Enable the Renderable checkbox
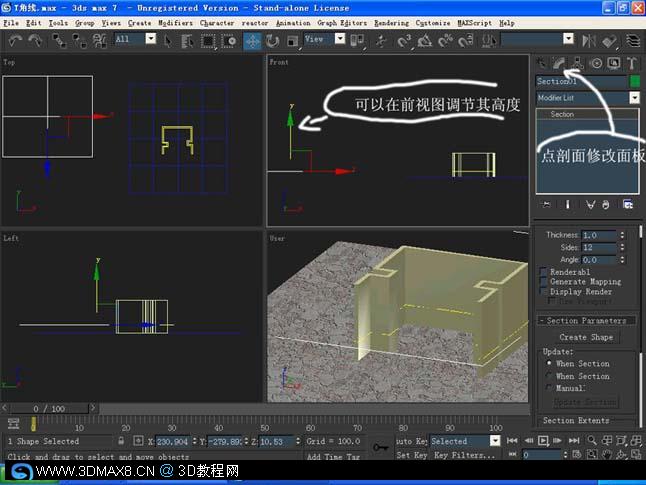This screenshot has width=646, height=485. (x=543, y=272)
